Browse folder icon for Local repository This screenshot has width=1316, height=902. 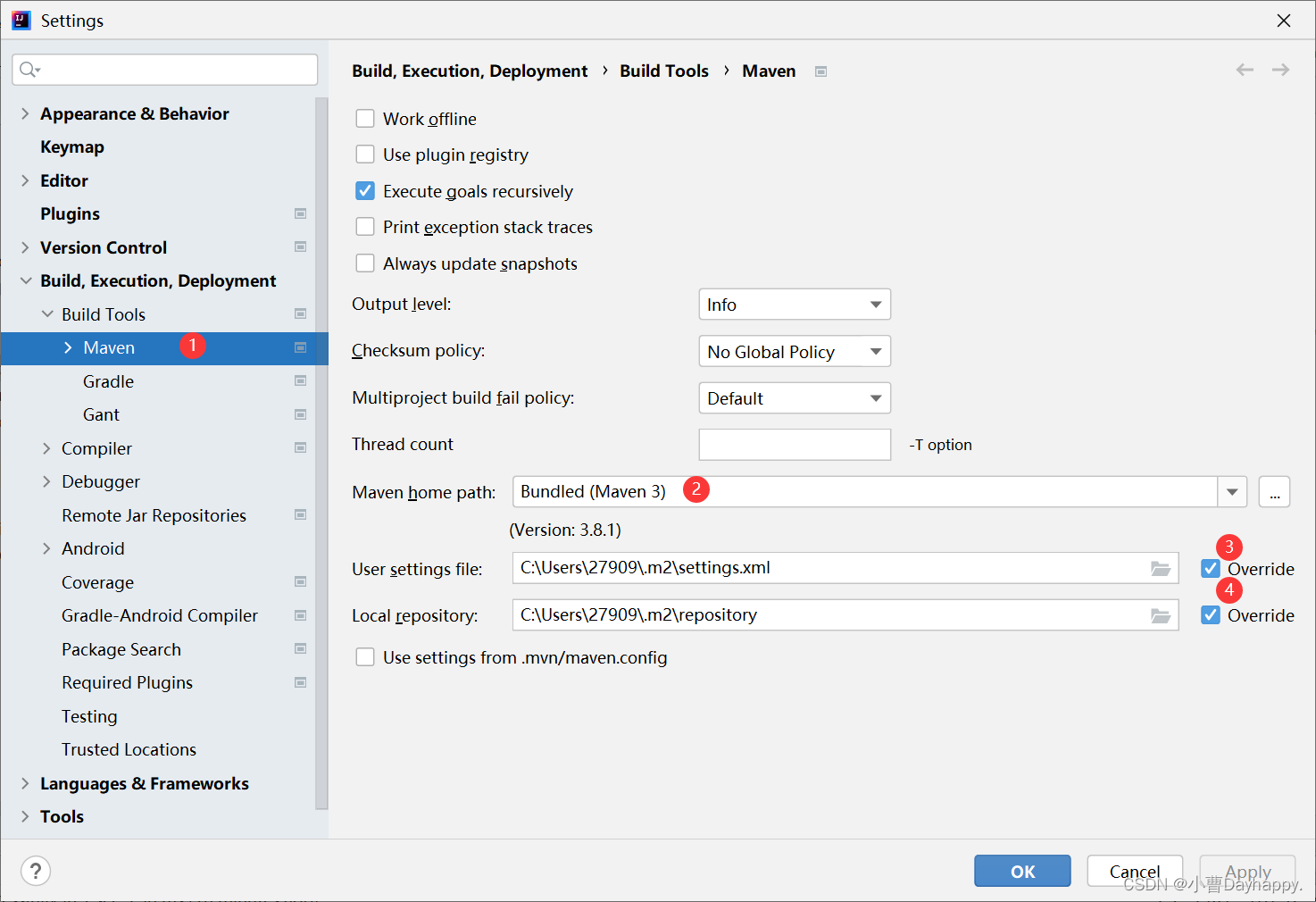pos(1161,615)
